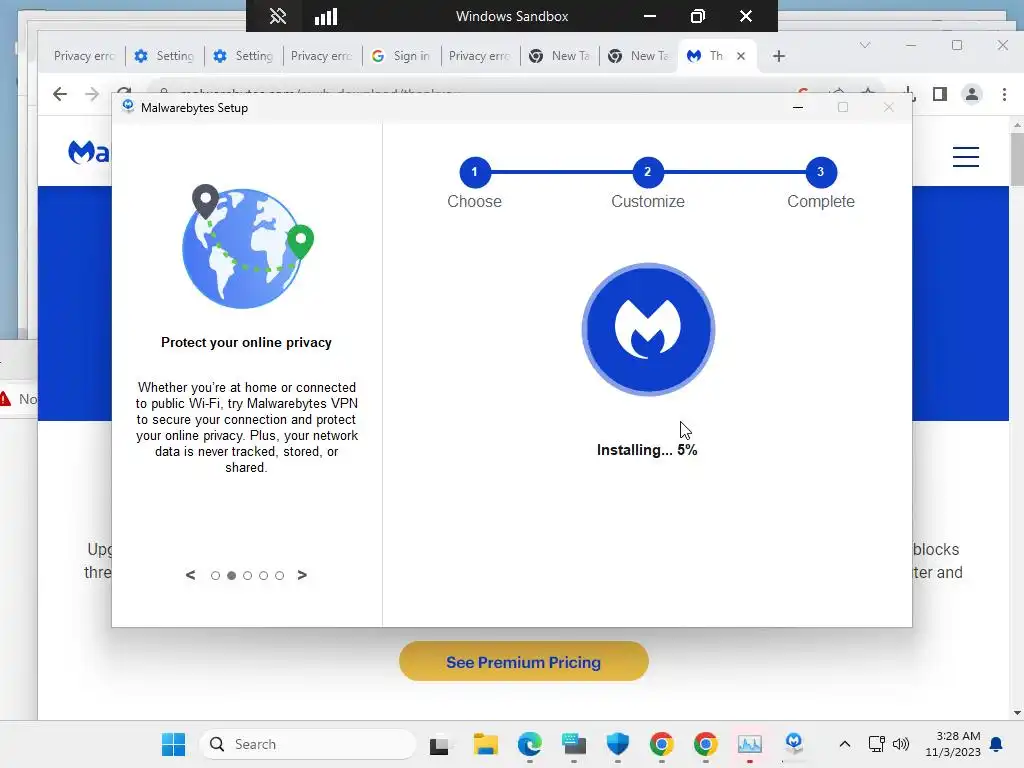Switch to Google Sign in tab
The height and width of the screenshot is (768, 1024).
pos(402,56)
